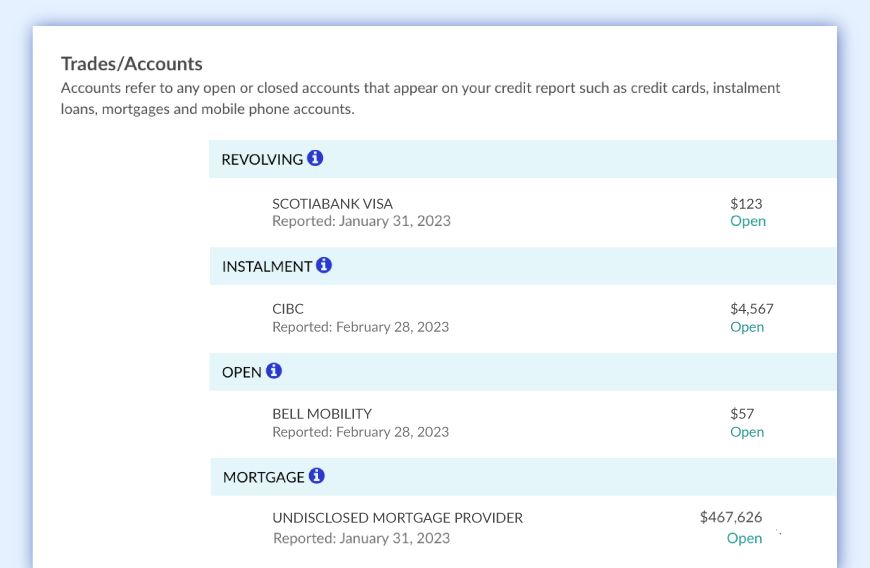Click the mortgage's Reported January 31, 2023 date
The height and width of the screenshot is (568, 870).
click(x=362, y=538)
